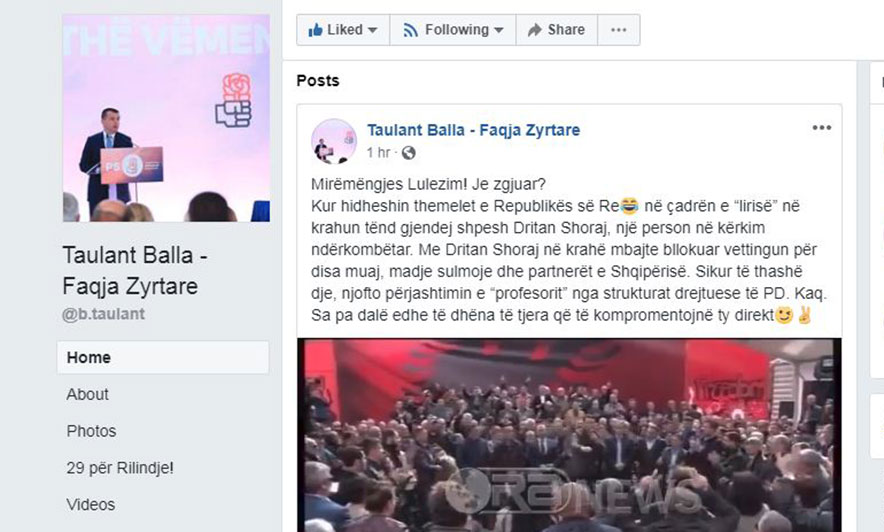Expand the Following dropdown arrow

[x=498, y=30]
